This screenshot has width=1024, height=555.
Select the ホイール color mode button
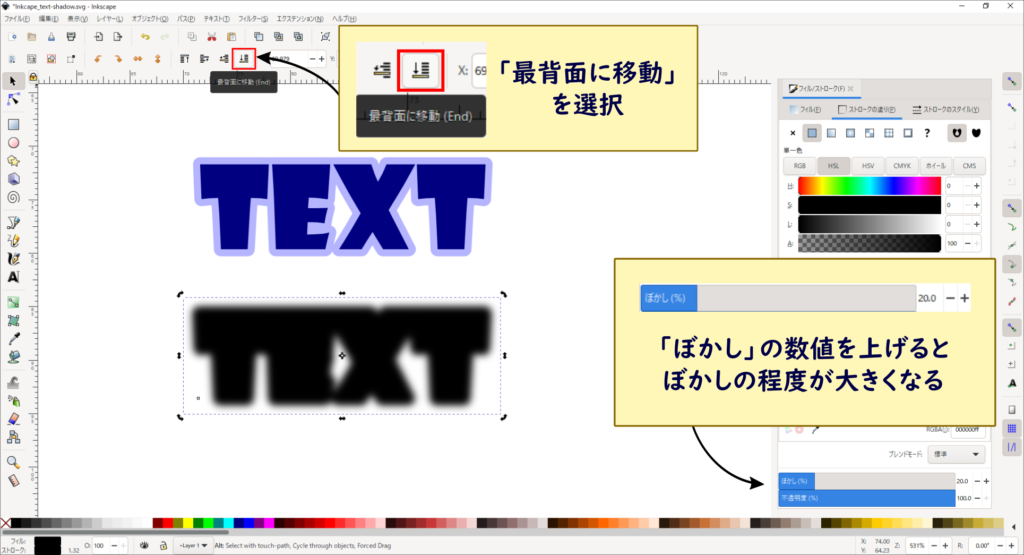click(935, 166)
